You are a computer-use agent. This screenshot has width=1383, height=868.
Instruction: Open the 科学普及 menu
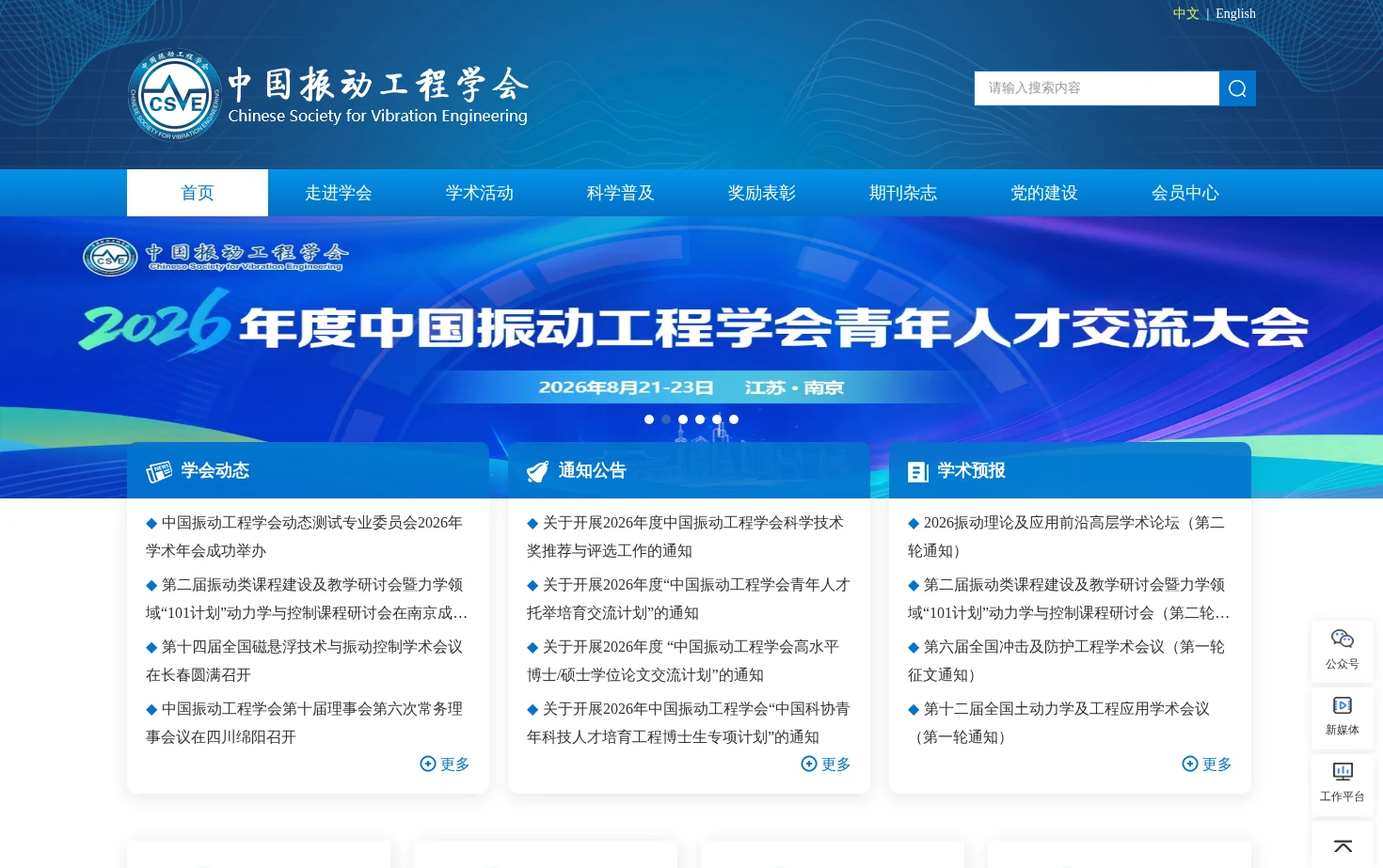click(x=621, y=193)
